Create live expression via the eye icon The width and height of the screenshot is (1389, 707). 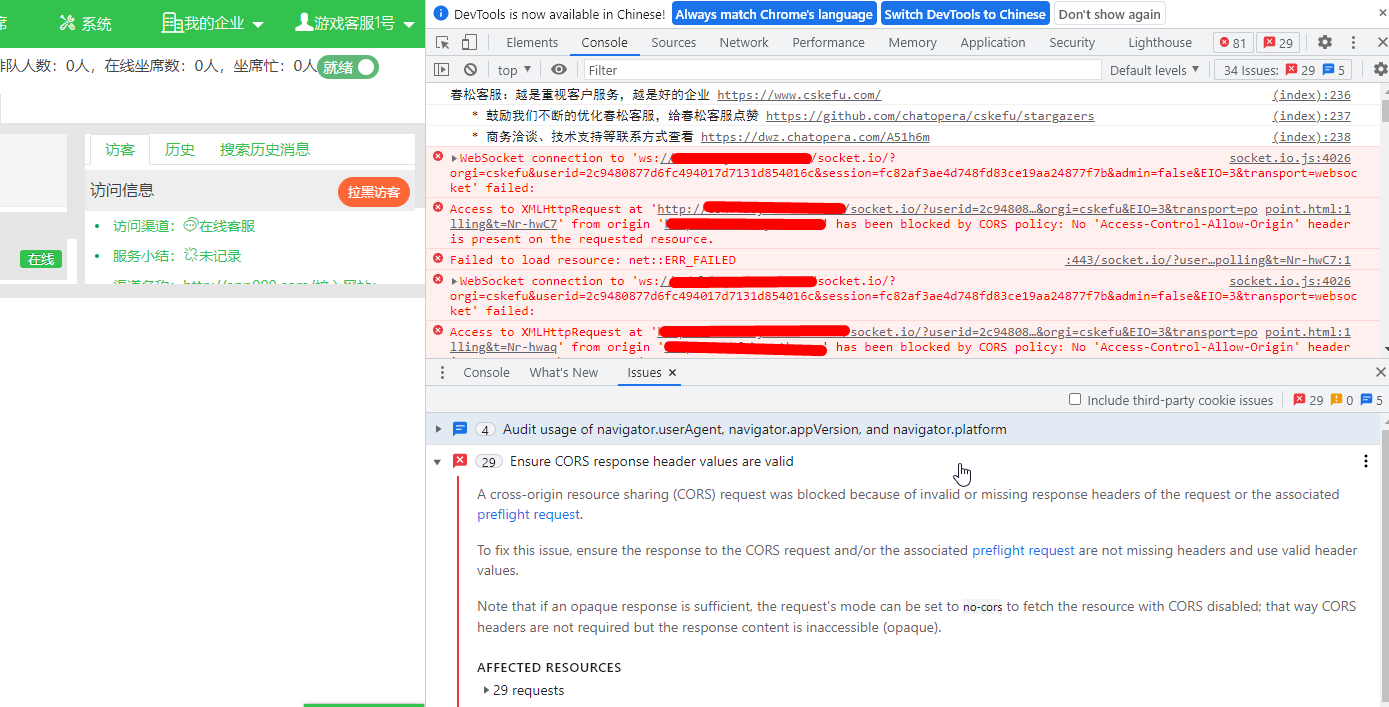click(x=559, y=69)
